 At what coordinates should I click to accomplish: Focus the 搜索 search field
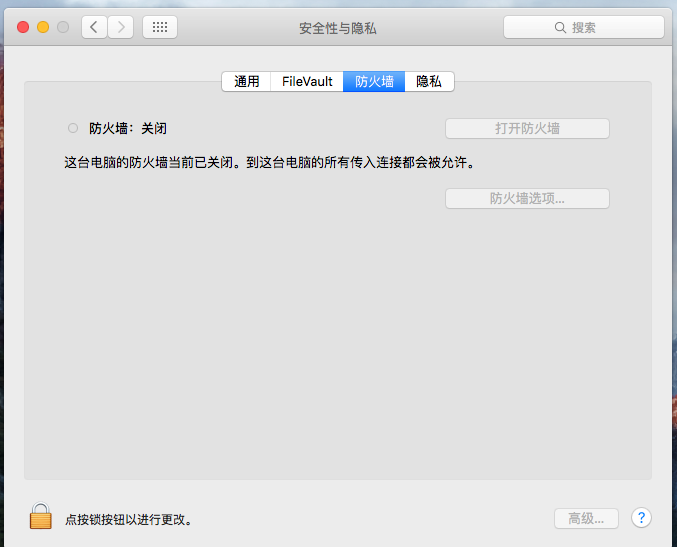(x=584, y=27)
